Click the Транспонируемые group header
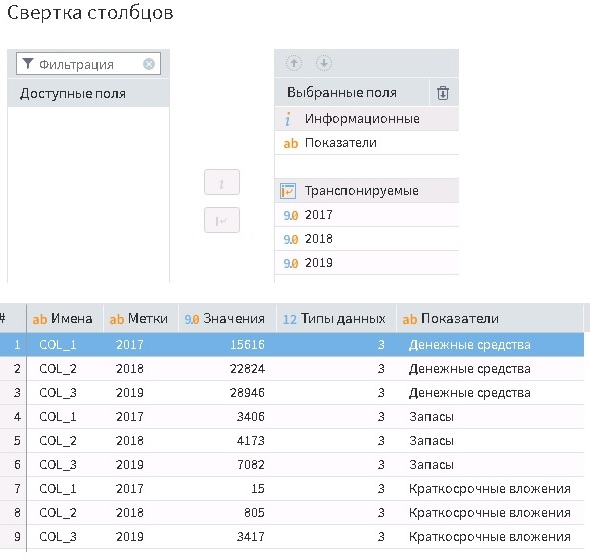The image size is (590, 558). pos(366,191)
